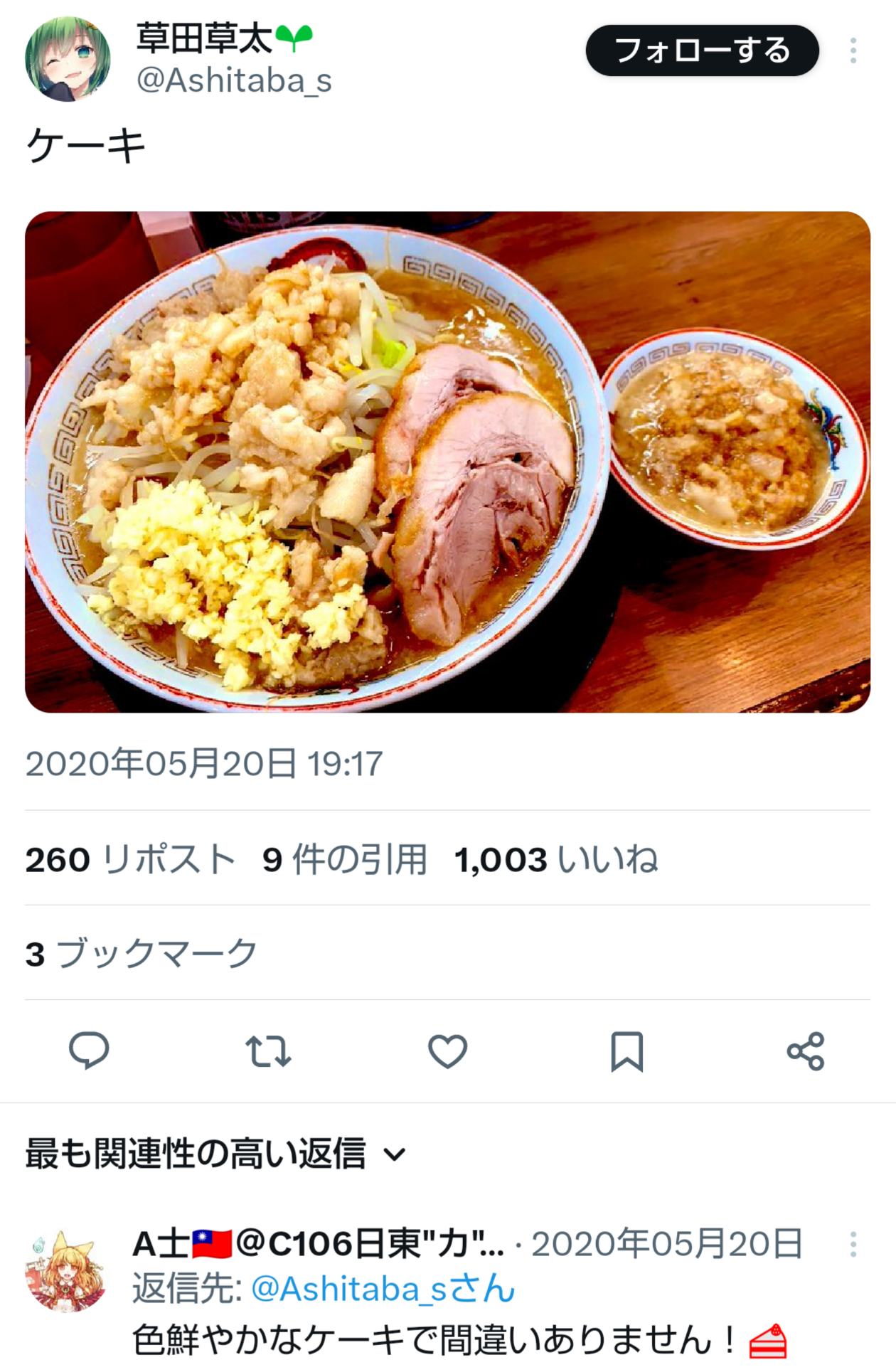896x1372 pixels.
Task: Open 草田草太's profile avatar
Action: point(68,60)
